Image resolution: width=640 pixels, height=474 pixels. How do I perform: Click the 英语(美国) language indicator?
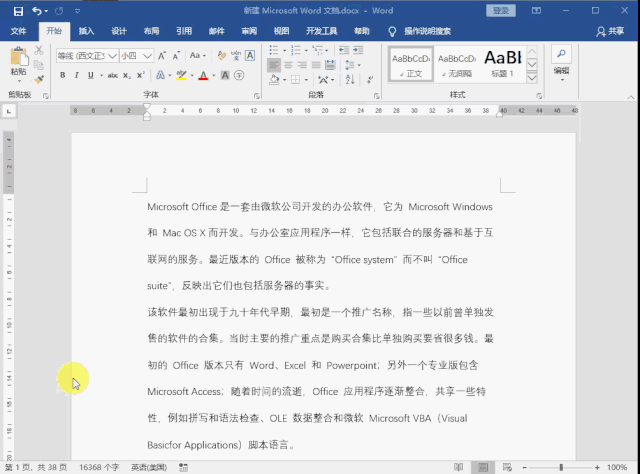pos(149,467)
